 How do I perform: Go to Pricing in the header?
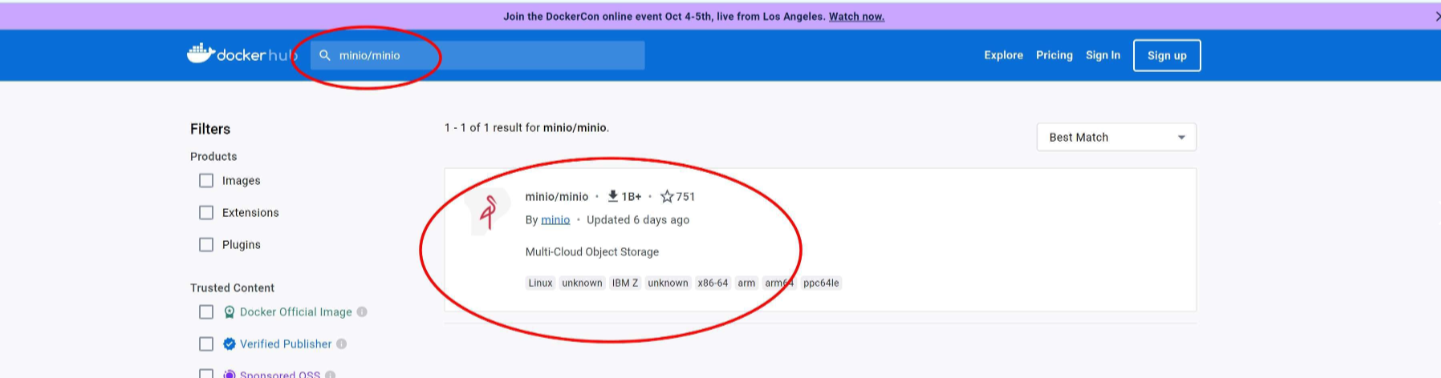pyautogui.click(x=1054, y=55)
